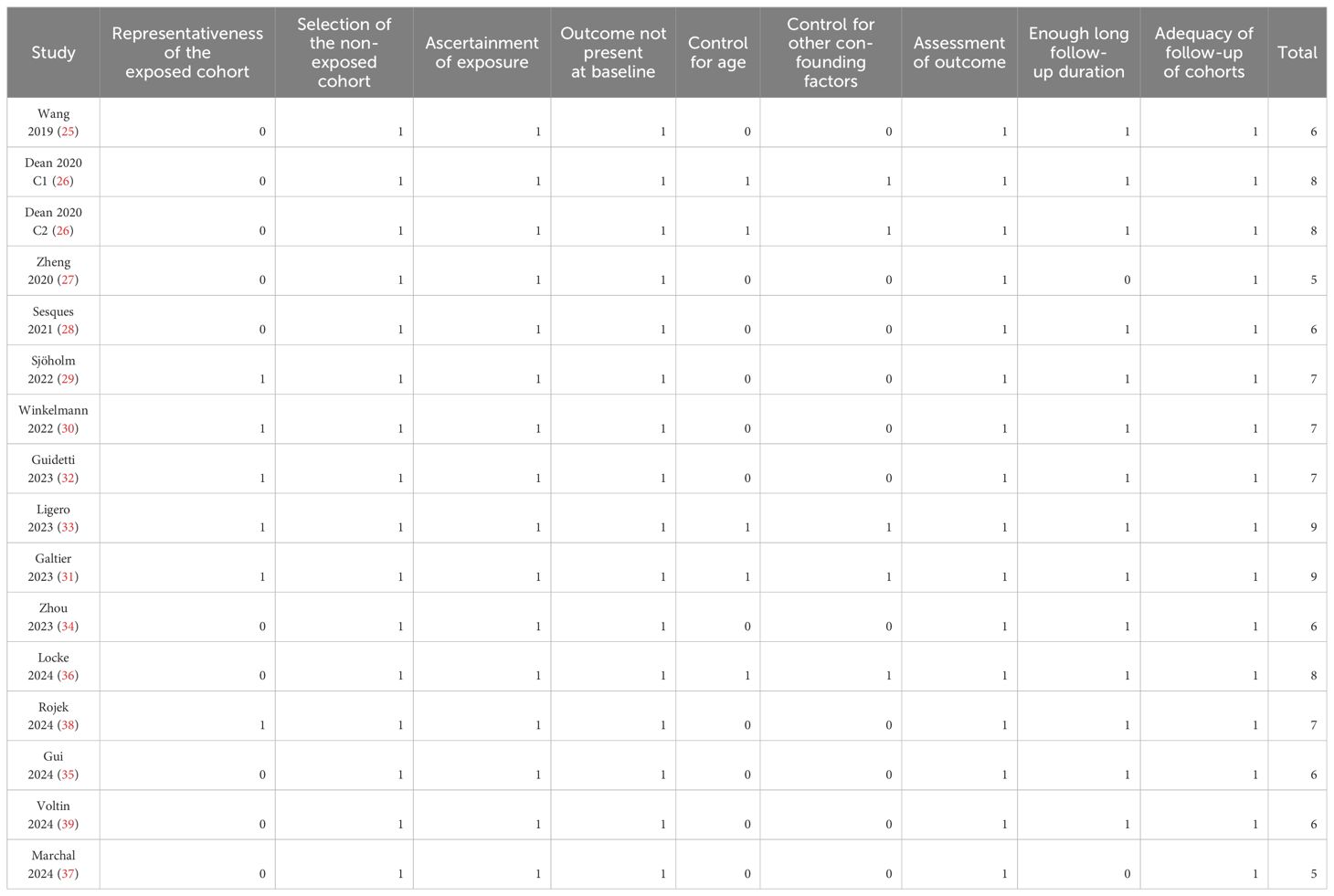
Task: Select the 'Assessment of outcome' header
Action: 959,52
